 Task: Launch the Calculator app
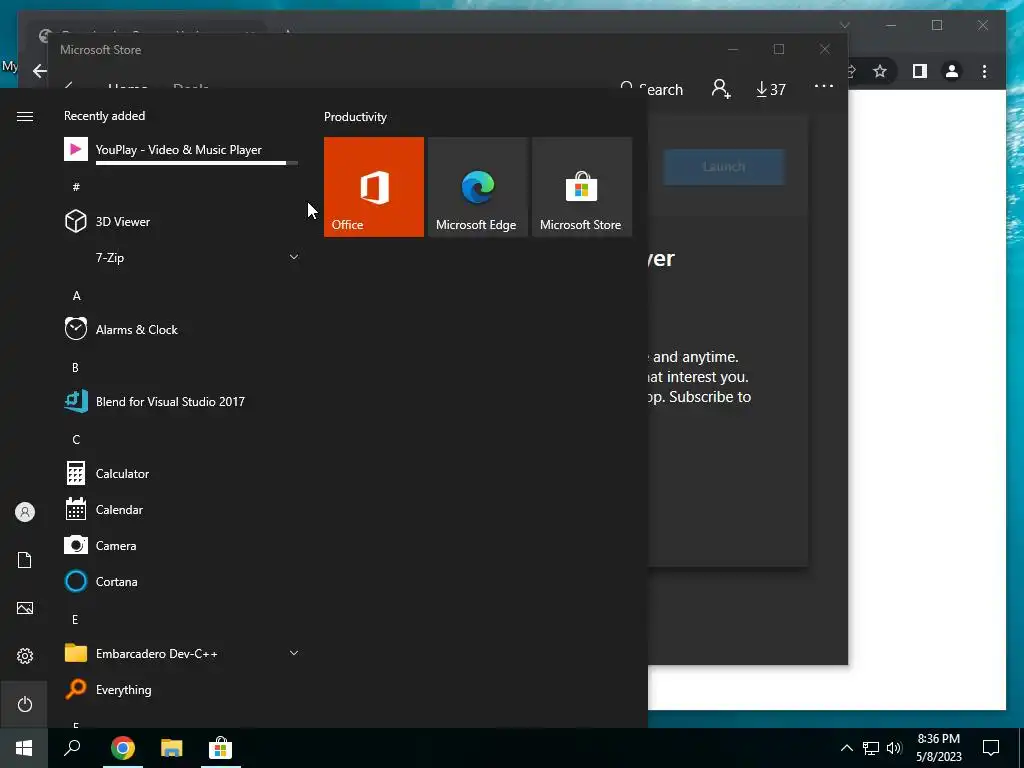(181, 473)
